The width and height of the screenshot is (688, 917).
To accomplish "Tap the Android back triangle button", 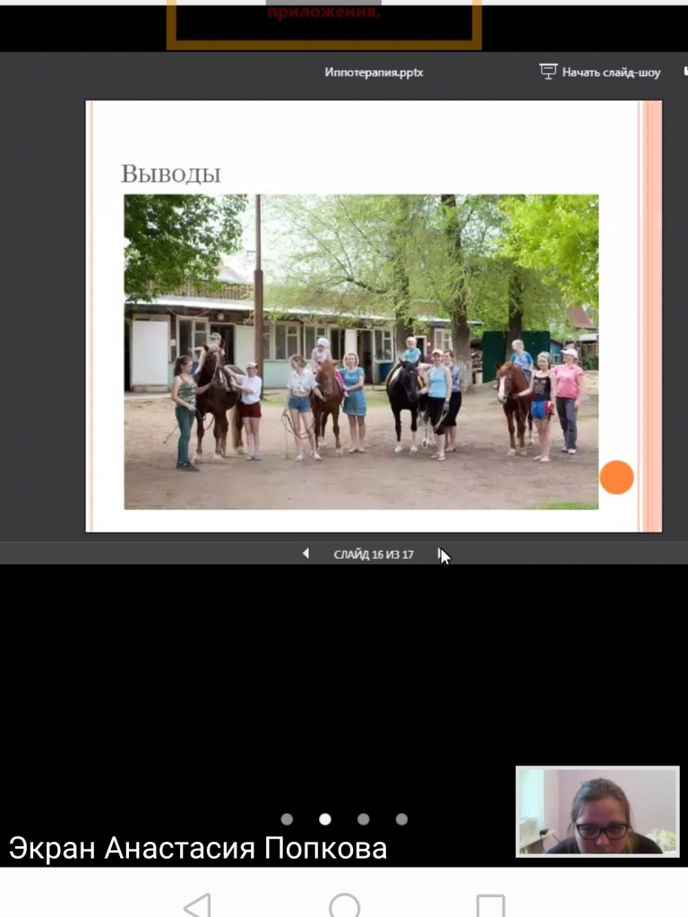I will pos(198,905).
